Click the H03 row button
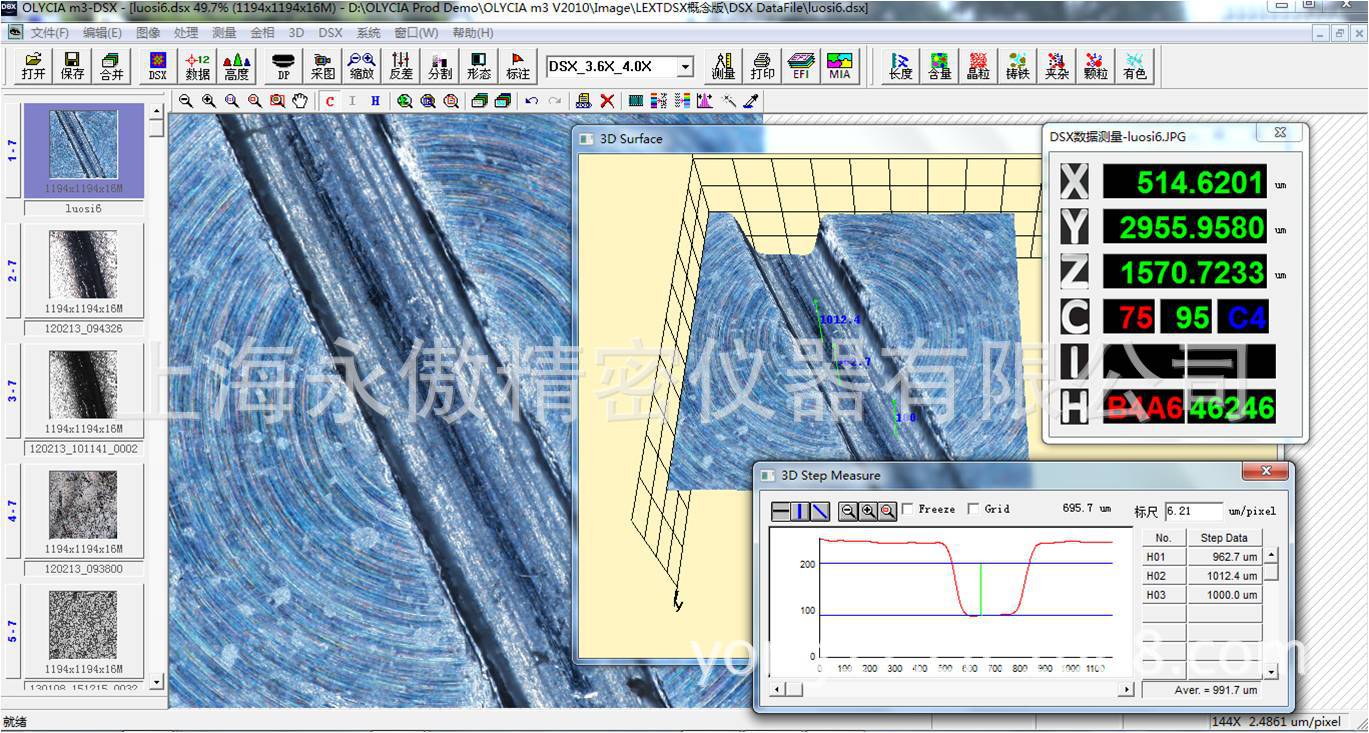 [x=1164, y=595]
